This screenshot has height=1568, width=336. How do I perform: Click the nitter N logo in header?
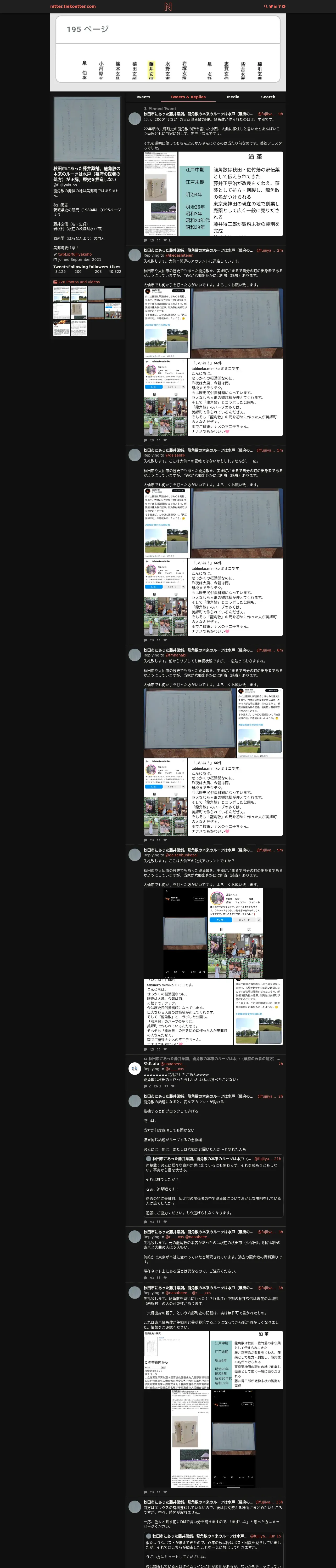coord(168,7)
